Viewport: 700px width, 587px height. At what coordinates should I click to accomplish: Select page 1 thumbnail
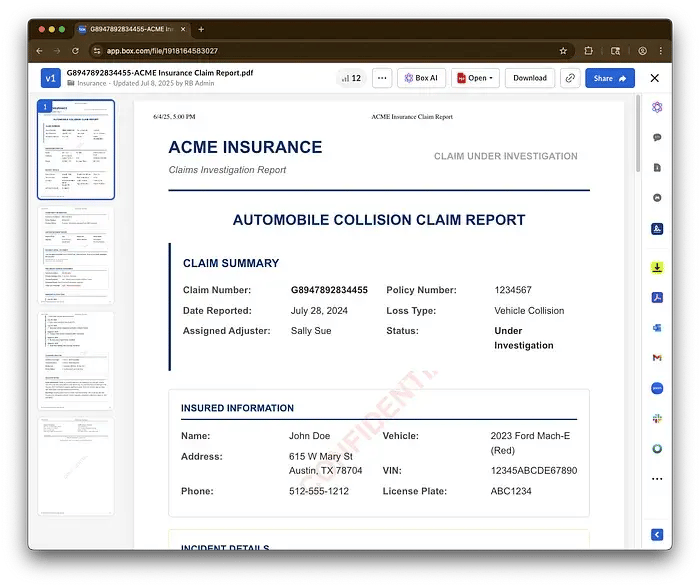click(x=76, y=150)
